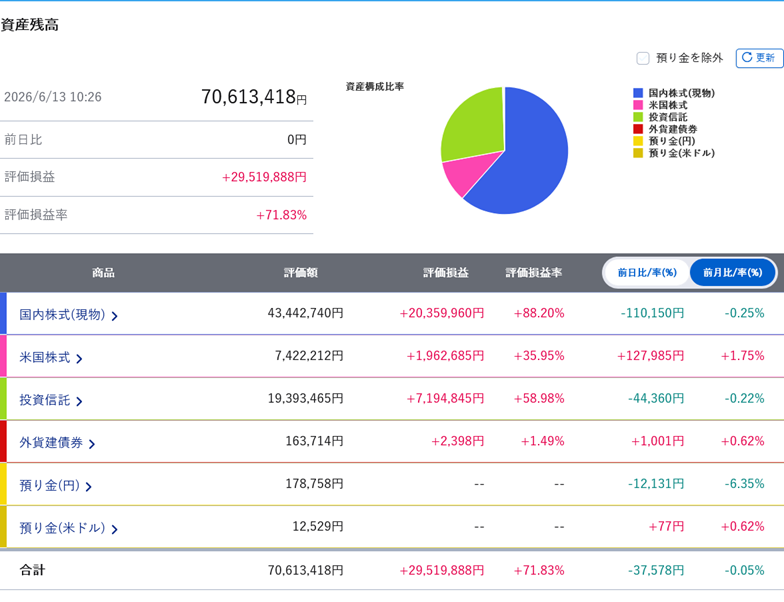Click the 評価損益率 column header
This screenshot has width=784, height=602.
[534, 272]
